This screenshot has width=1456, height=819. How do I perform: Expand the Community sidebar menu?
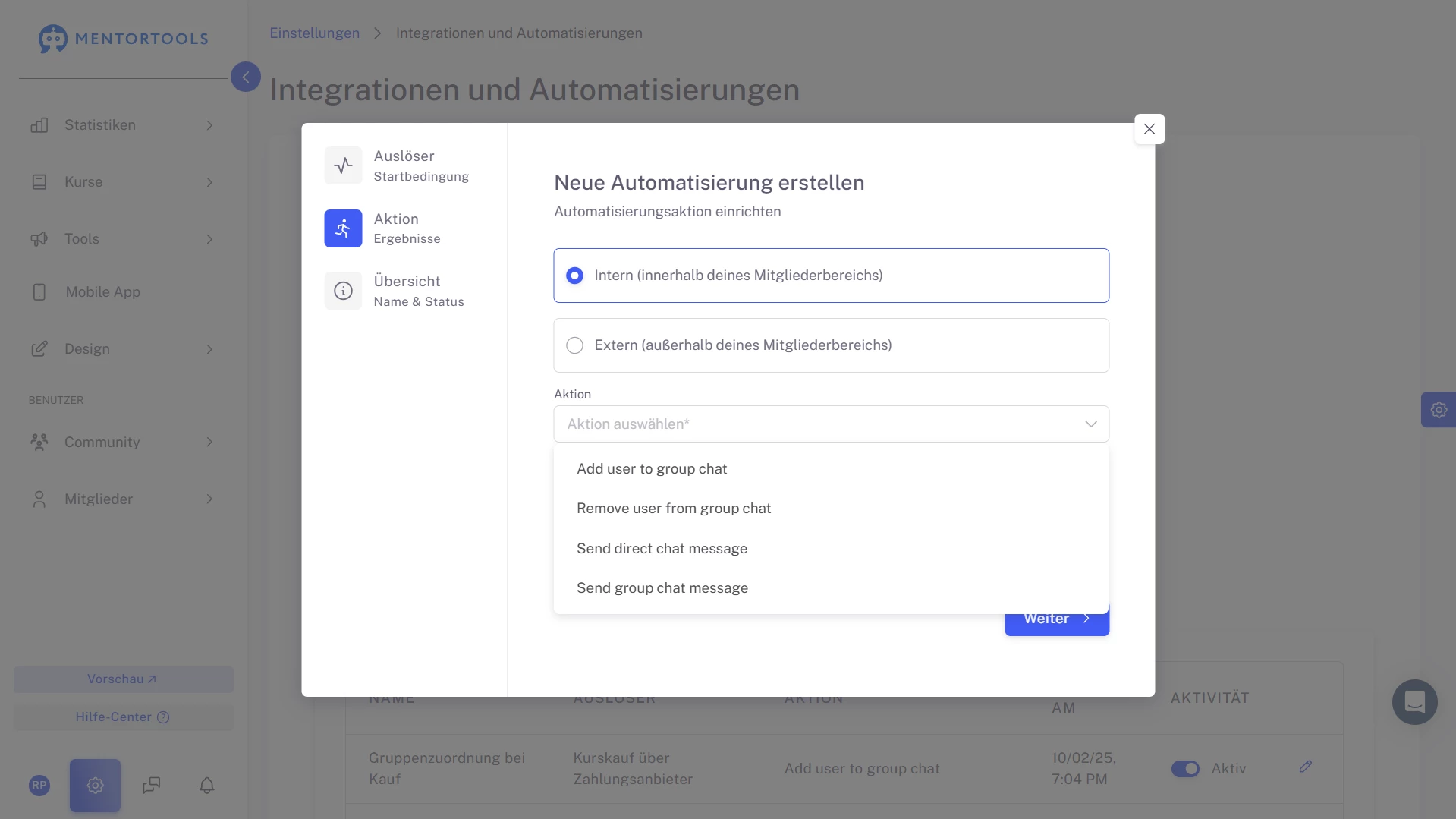[x=121, y=443]
